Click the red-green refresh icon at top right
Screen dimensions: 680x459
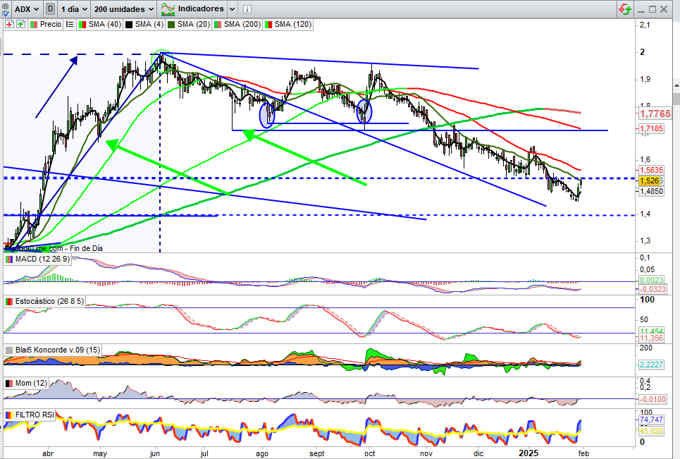click(x=623, y=8)
